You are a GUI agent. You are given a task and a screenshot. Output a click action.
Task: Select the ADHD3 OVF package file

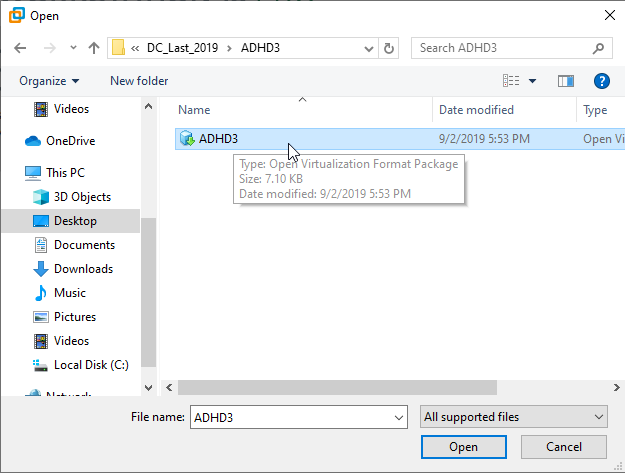[x=218, y=139]
